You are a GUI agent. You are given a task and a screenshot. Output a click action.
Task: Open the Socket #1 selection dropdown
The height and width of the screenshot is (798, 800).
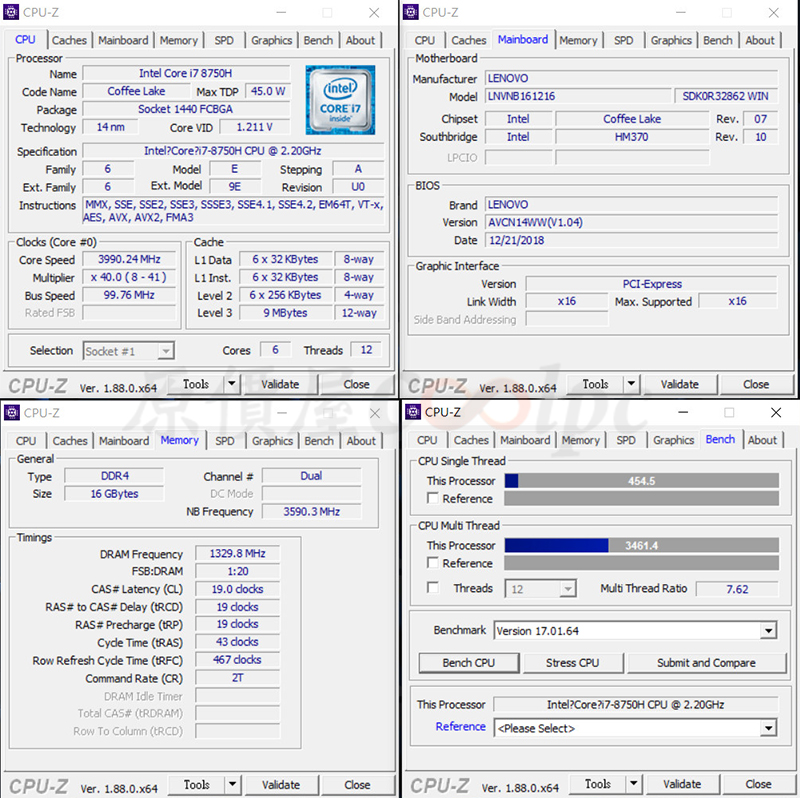point(129,351)
